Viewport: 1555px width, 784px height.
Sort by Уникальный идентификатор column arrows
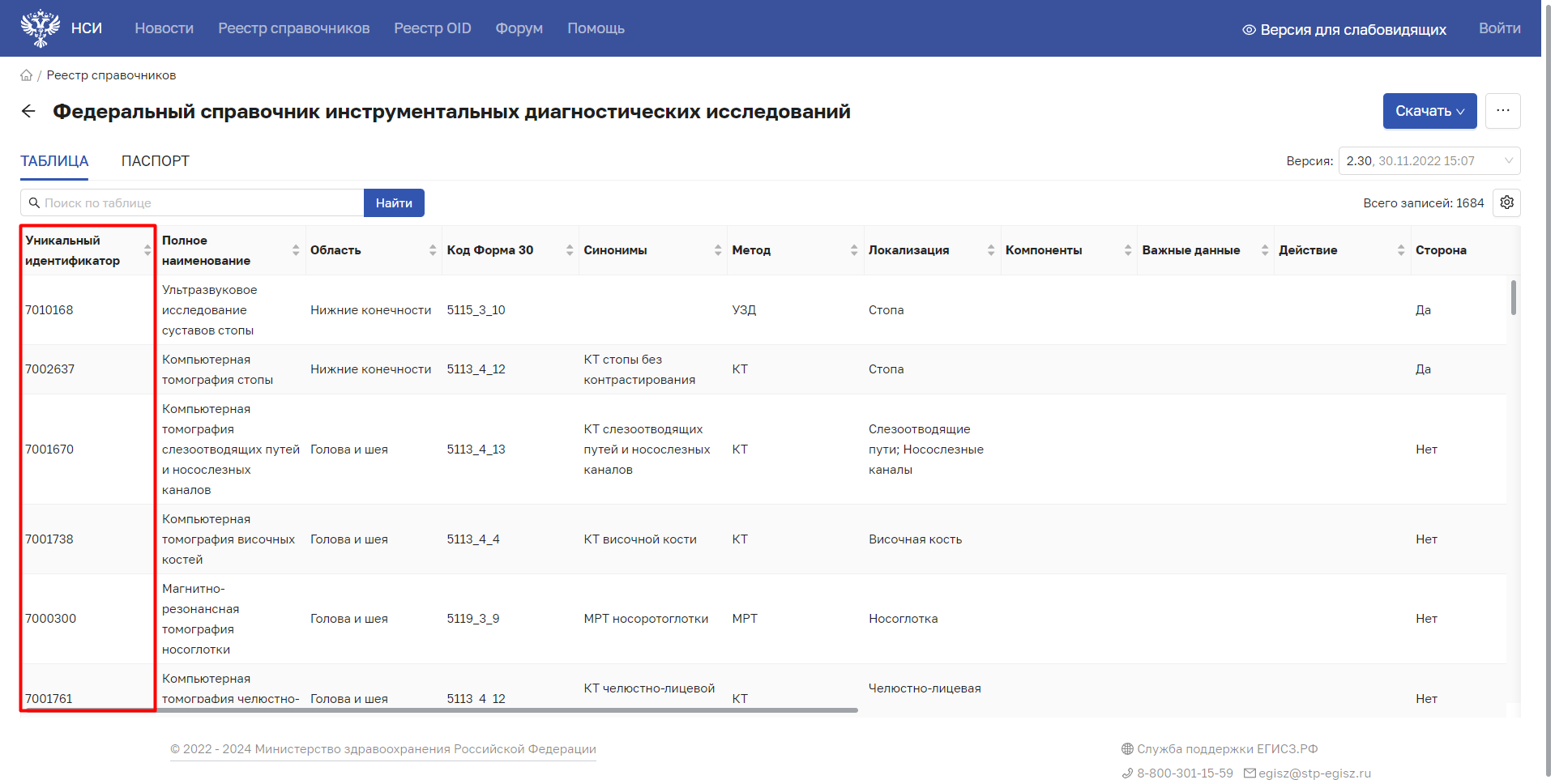pos(147,250)
